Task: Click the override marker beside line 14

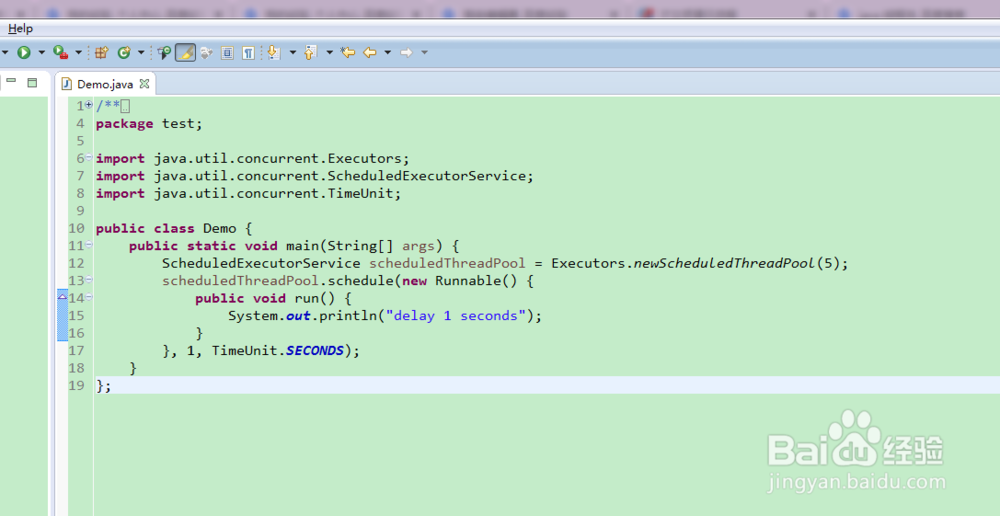Action: click(62, 297)
